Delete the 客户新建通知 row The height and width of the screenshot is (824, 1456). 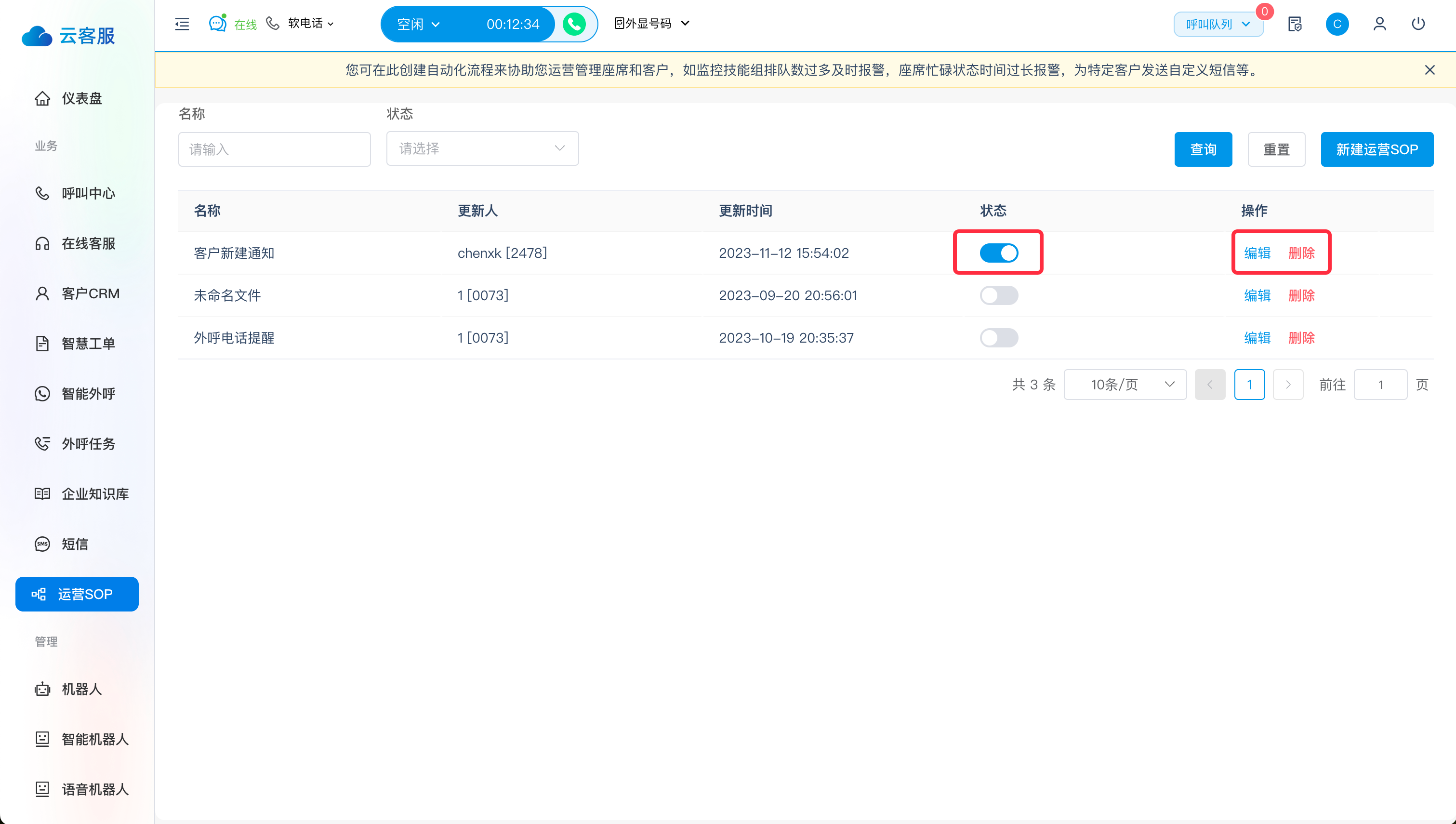coord(1301,253)
